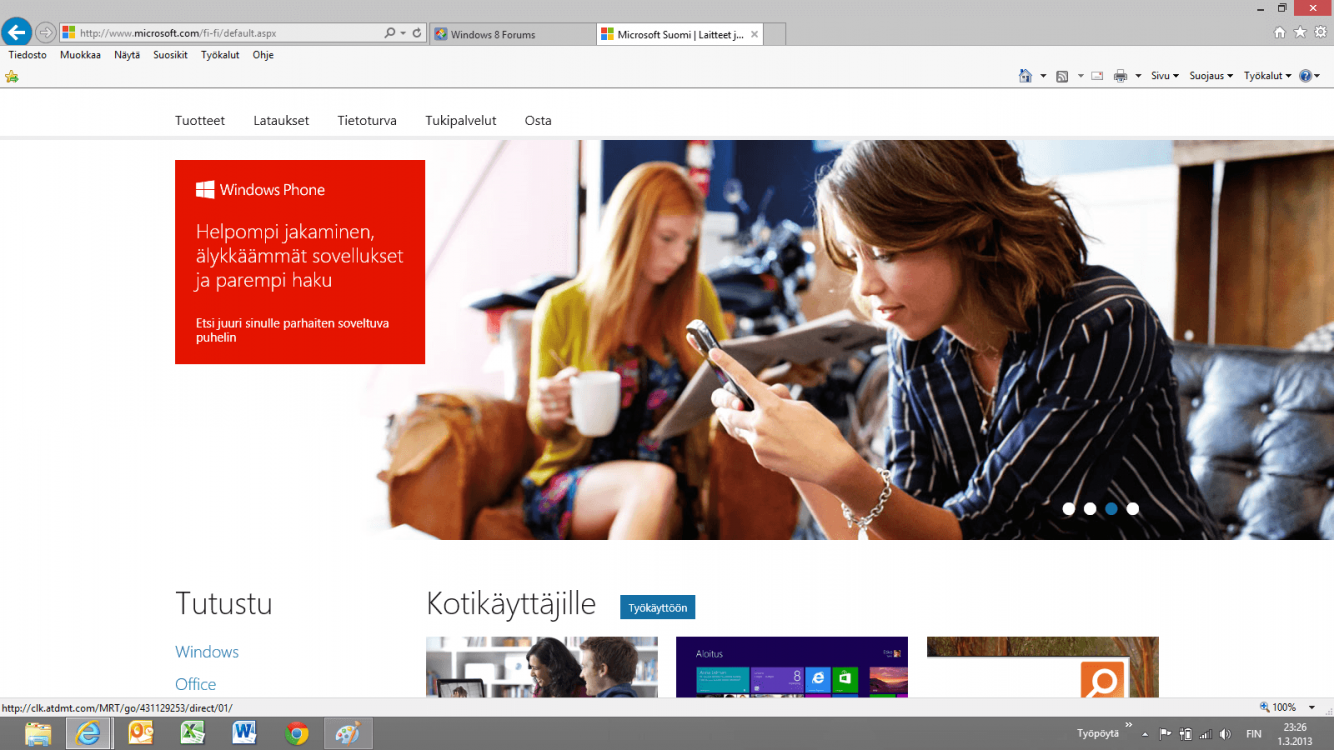This screenshot has height=750, width=1334.
Task: Click Internet Explorer taskbar icon
Action: (x=88, y=734)
